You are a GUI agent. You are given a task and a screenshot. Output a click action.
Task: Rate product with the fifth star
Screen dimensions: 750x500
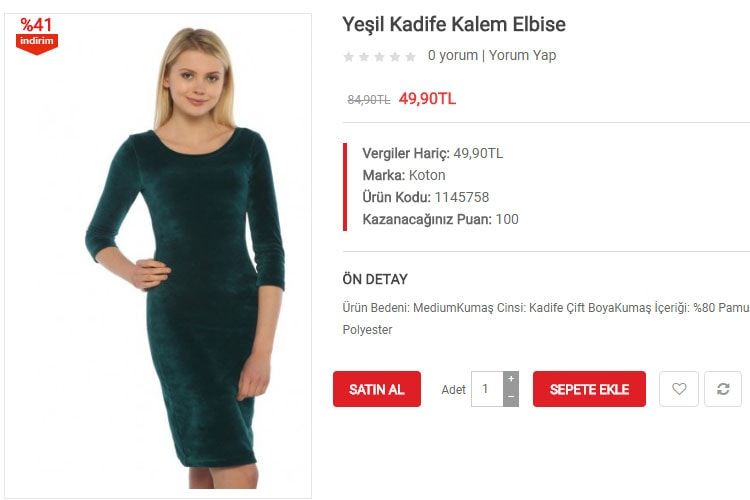click(x=410, y=57)
